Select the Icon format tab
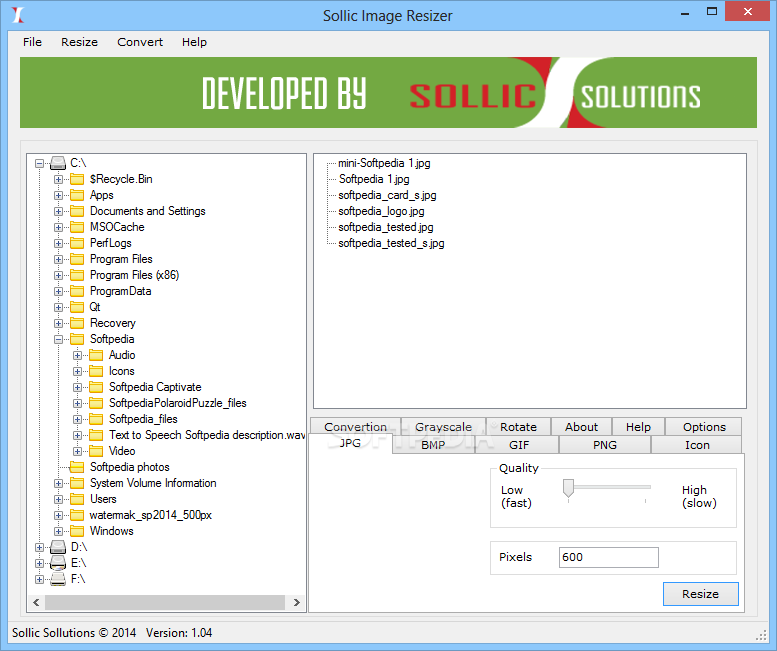The width and height of the screenshot is (777, 651). pyautogui.click(x=697, y=445)
